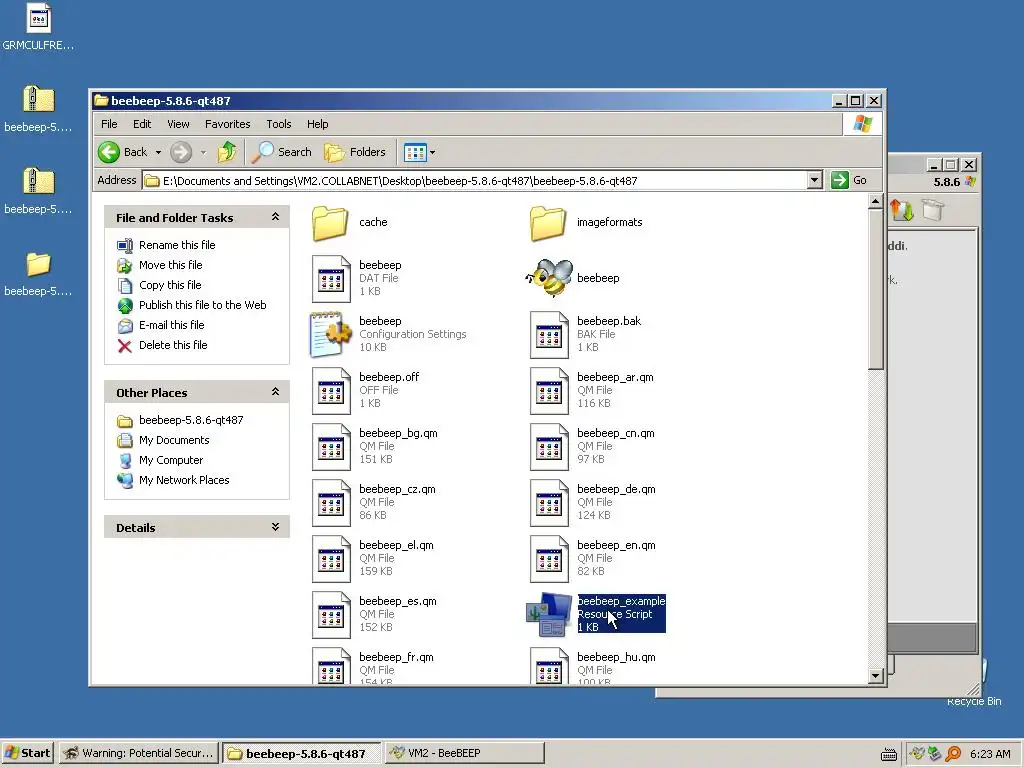Select the beebeep_fr.qm file icon
This screenshot has height=768, width=1024.
pyautogui.click(x=330, y=665)
